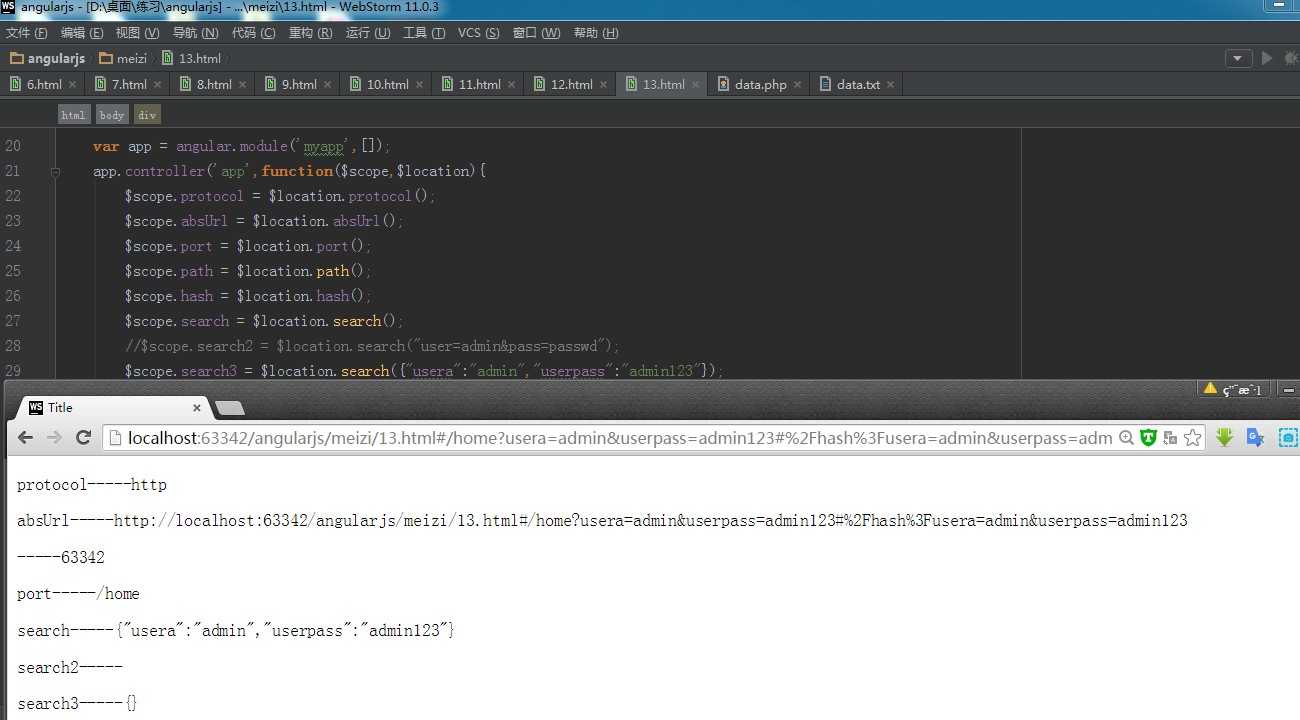Click the browser address bar URL
The width and height of the screenshot is (1300, 720).
pyautogui.click(x=620, y=438)
